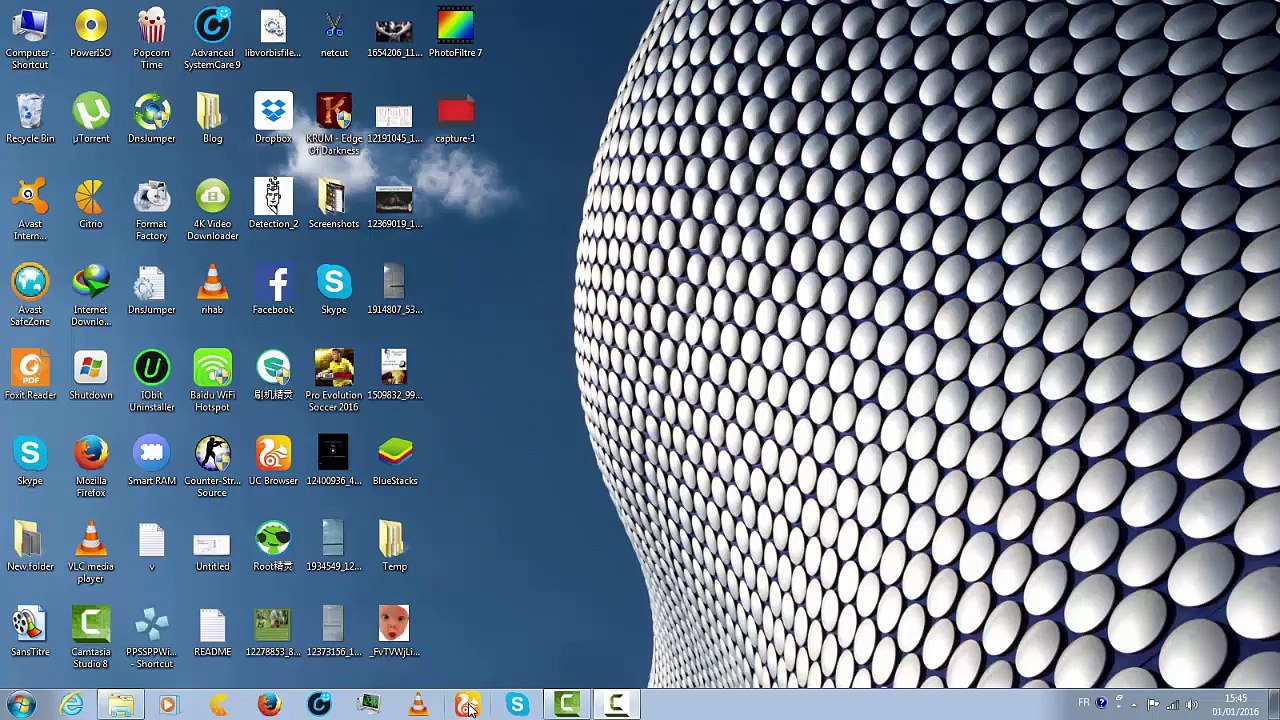1280x720 pixels.
Task: Select the capture-1 file icon
Action: click(455, 119)
